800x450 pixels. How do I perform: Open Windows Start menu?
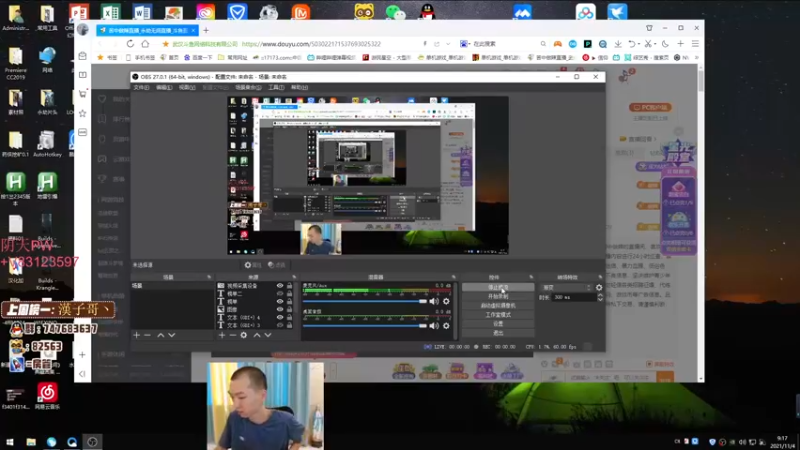tap(10, 442)
